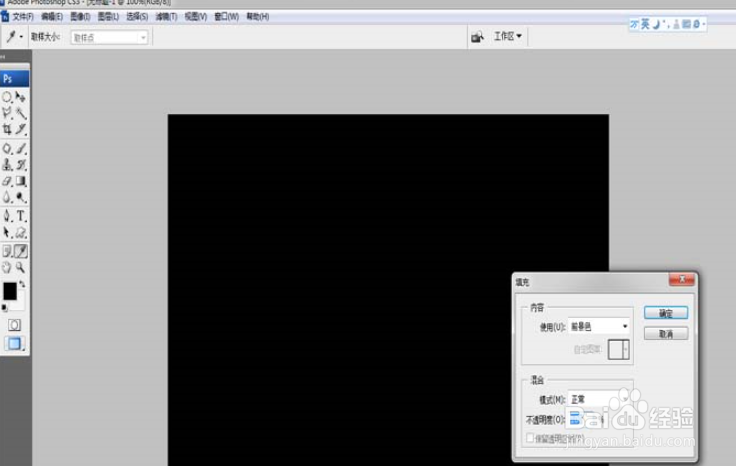Viewport: 736px width, 466px height.
Task: Select the Dodge/Burn tool
Action: (21, 197)
